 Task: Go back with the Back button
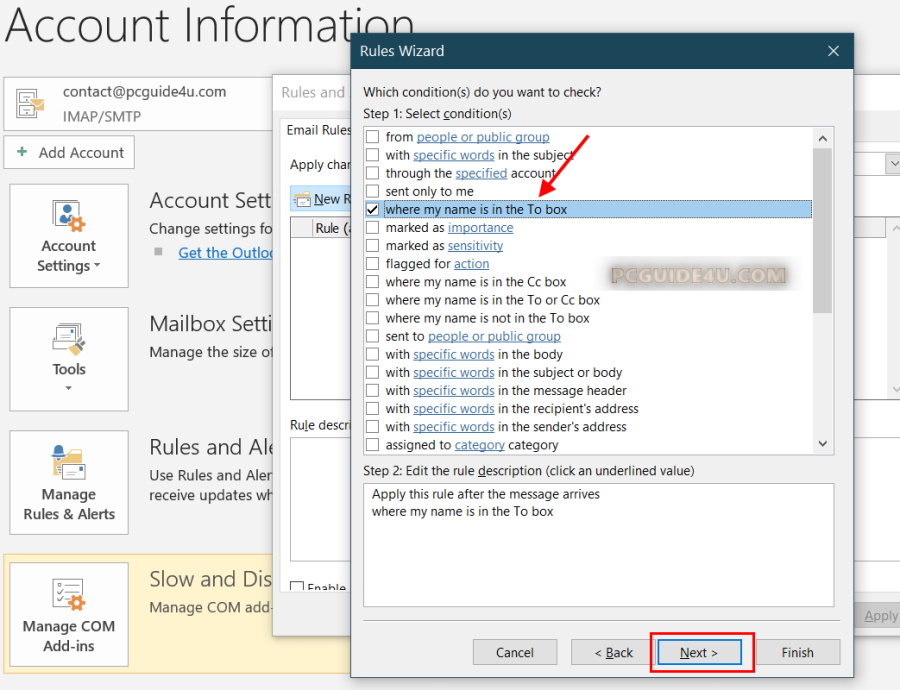[614, 652]
